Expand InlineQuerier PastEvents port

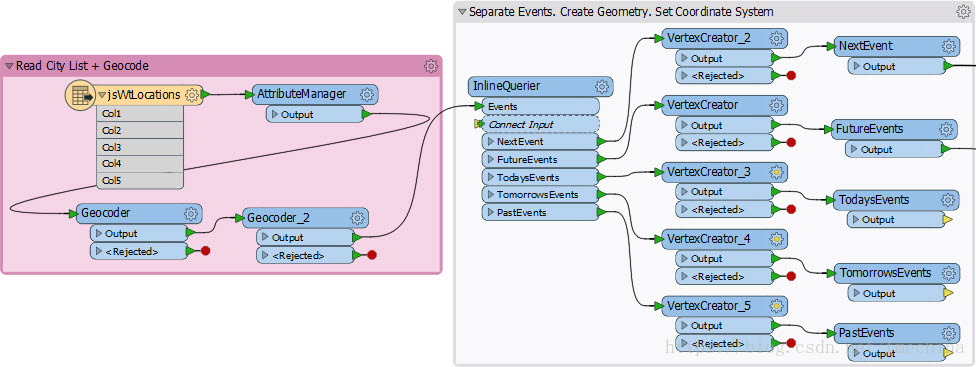point(490,213)
